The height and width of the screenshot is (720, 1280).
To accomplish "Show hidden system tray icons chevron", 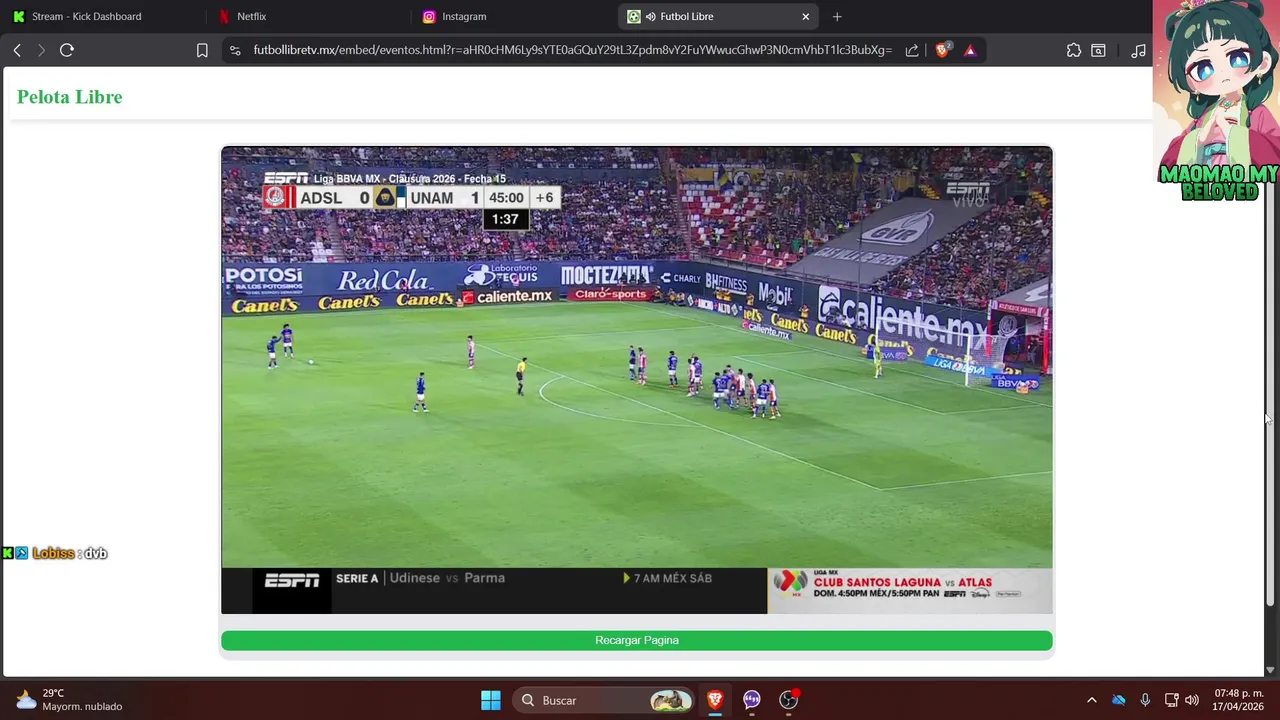I will 1091,700.
